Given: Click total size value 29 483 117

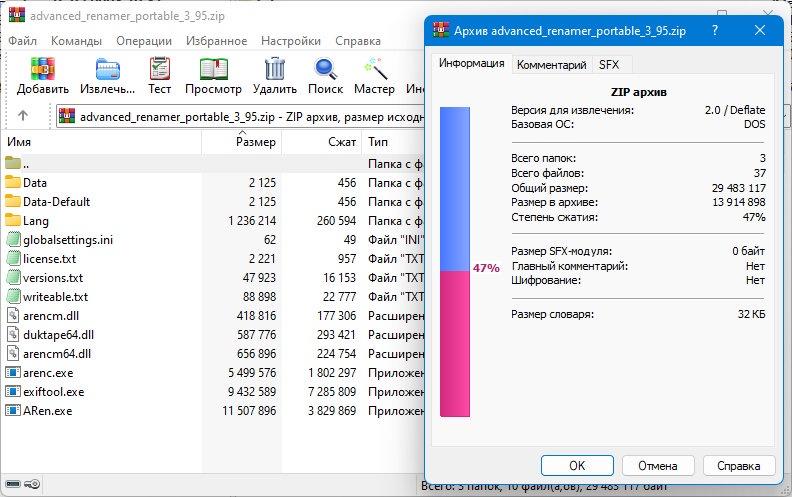Looking at the screenshot, I should (738, 188).
